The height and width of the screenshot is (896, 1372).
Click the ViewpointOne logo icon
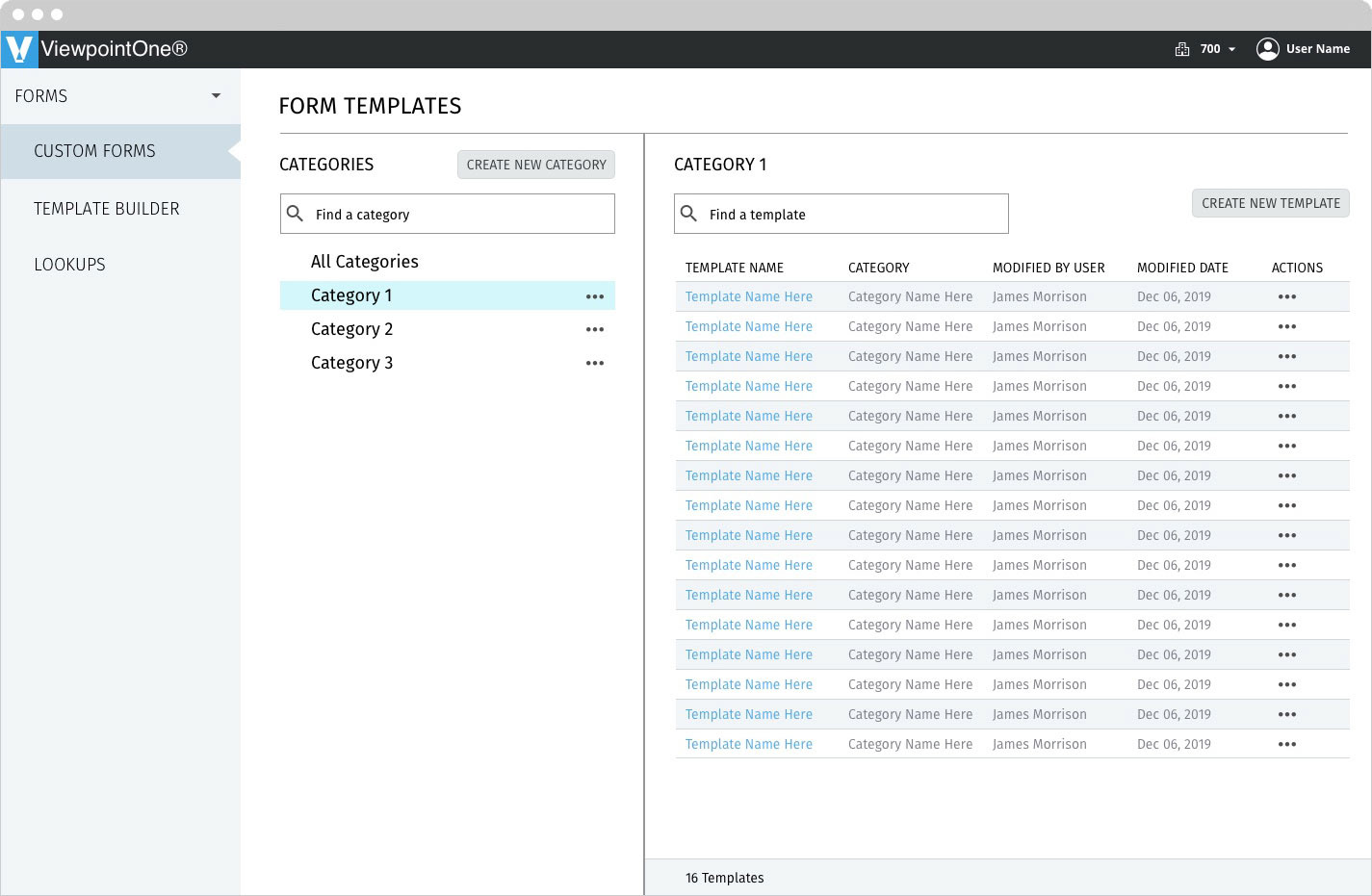(19, 49)
